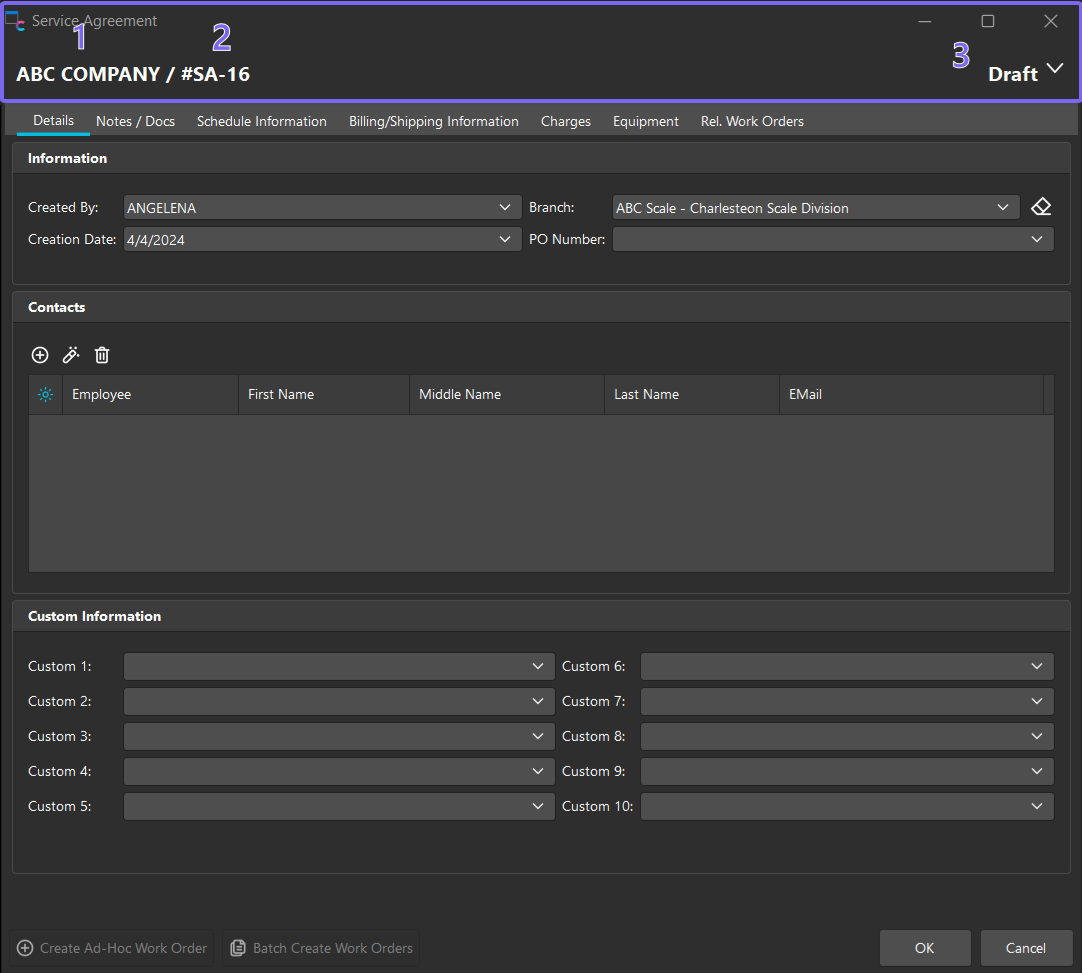1082x973 pixels.
Task: Click the add contact plus icon
Action: 40,355
